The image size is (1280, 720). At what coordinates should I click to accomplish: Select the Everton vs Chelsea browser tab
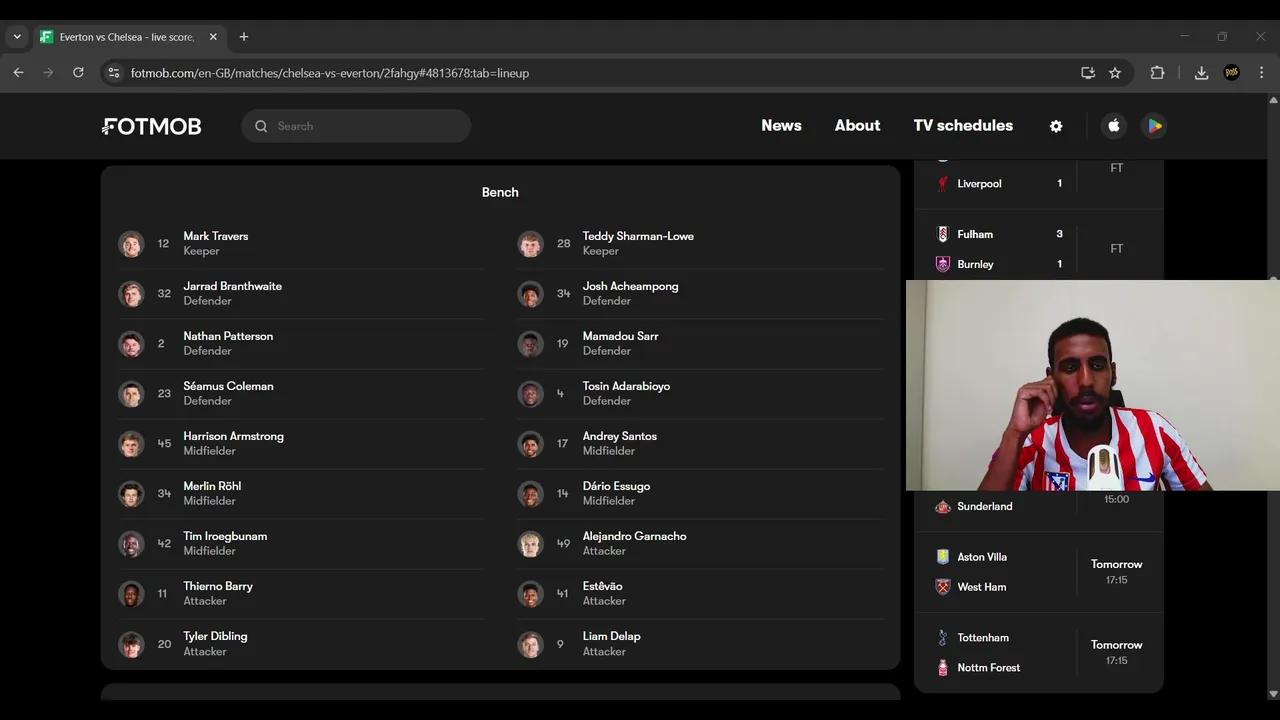128,37
